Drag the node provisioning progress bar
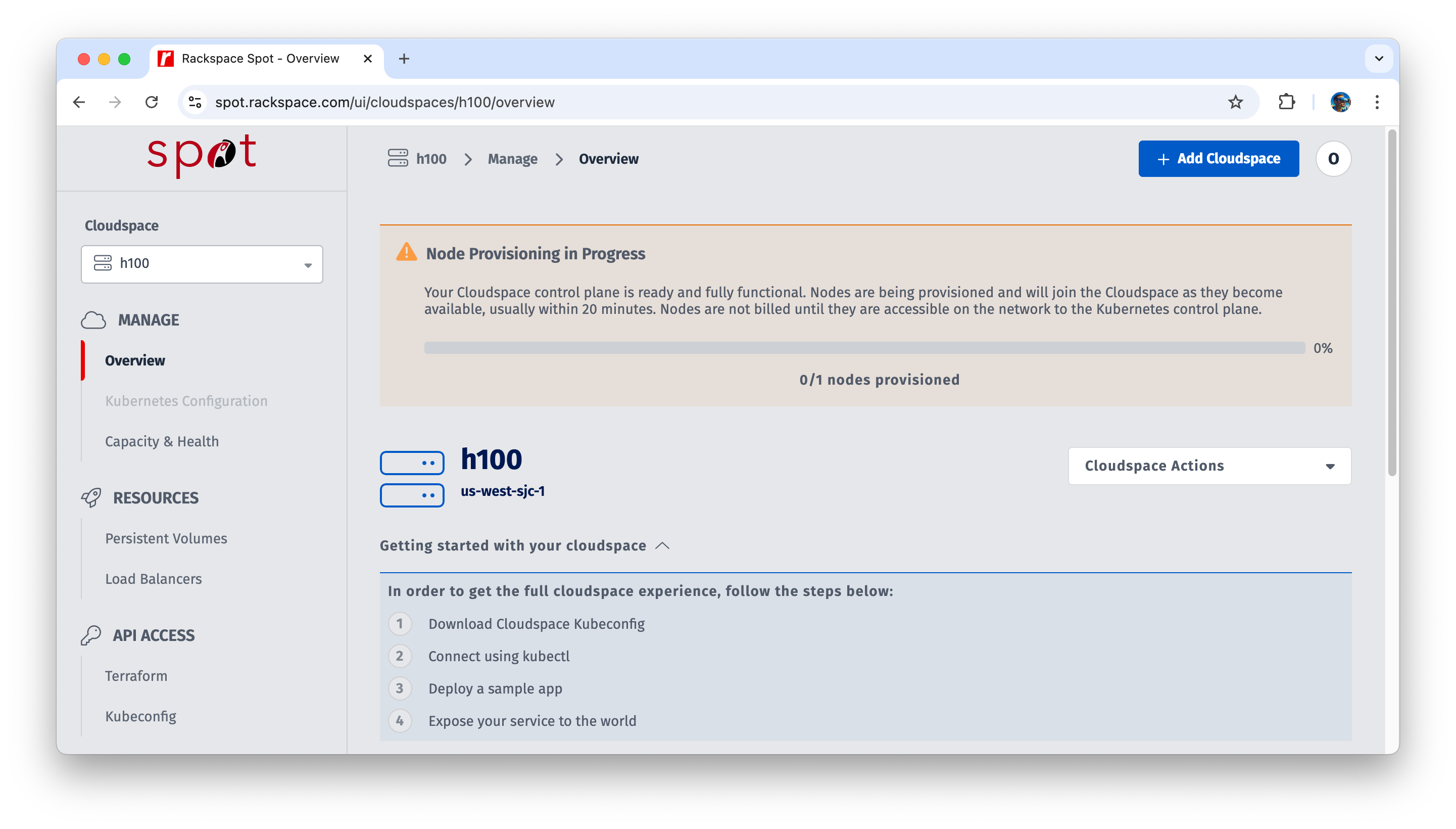The image size is (1456, 829). click(x=866, y=348)
